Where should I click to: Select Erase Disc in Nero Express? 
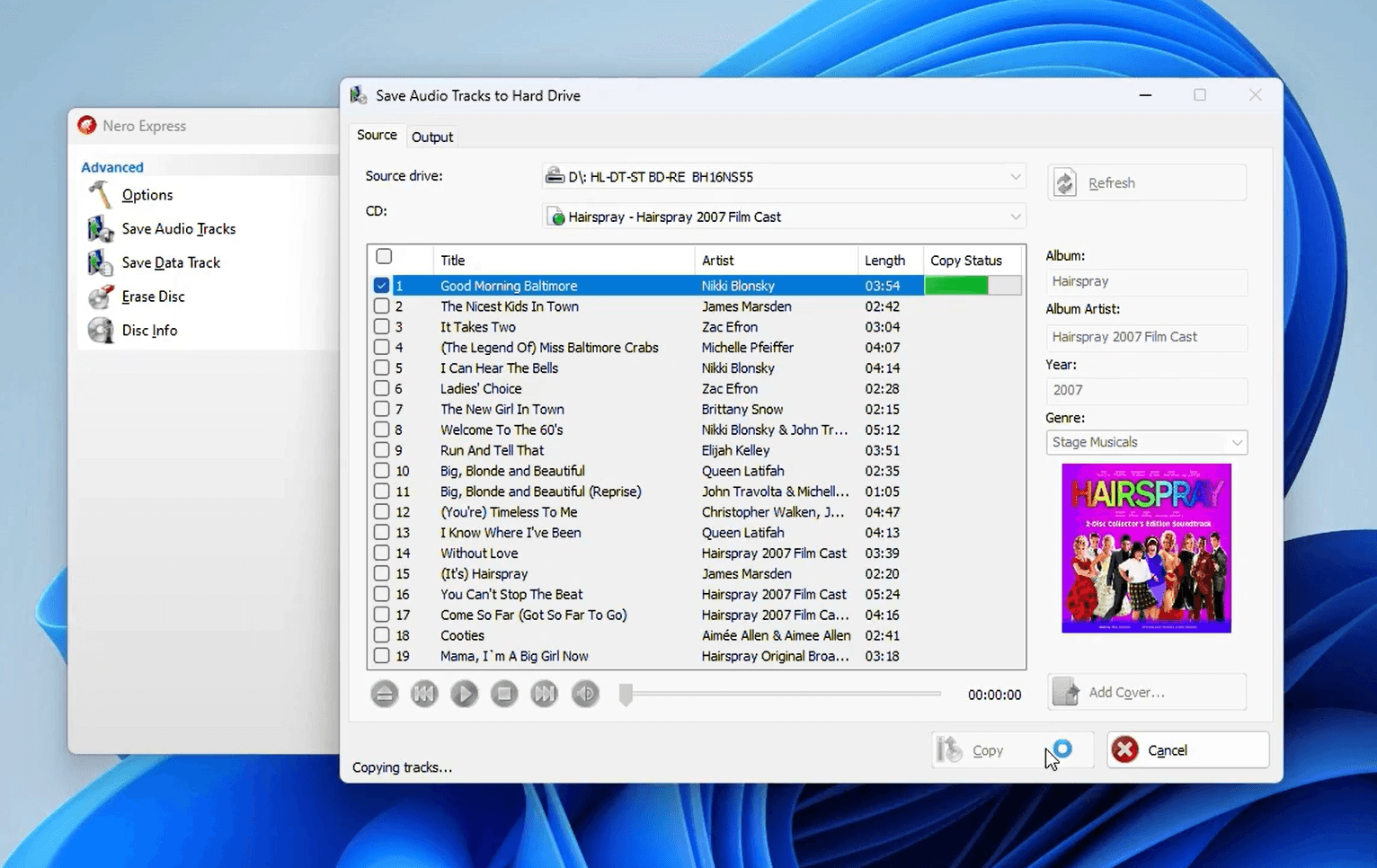154,297
